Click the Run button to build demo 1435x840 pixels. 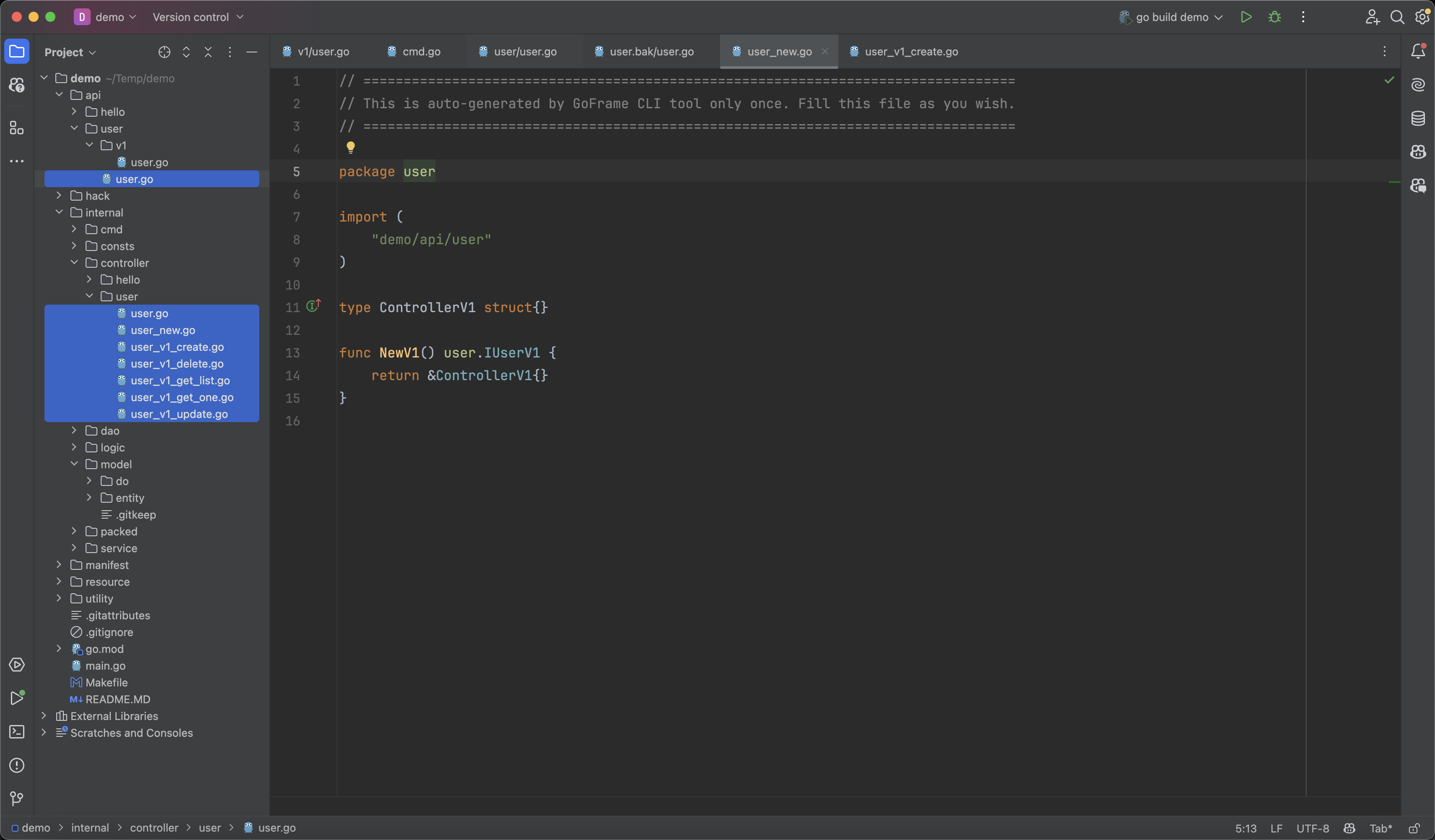pyautogui.click(x=1246, y=17)
